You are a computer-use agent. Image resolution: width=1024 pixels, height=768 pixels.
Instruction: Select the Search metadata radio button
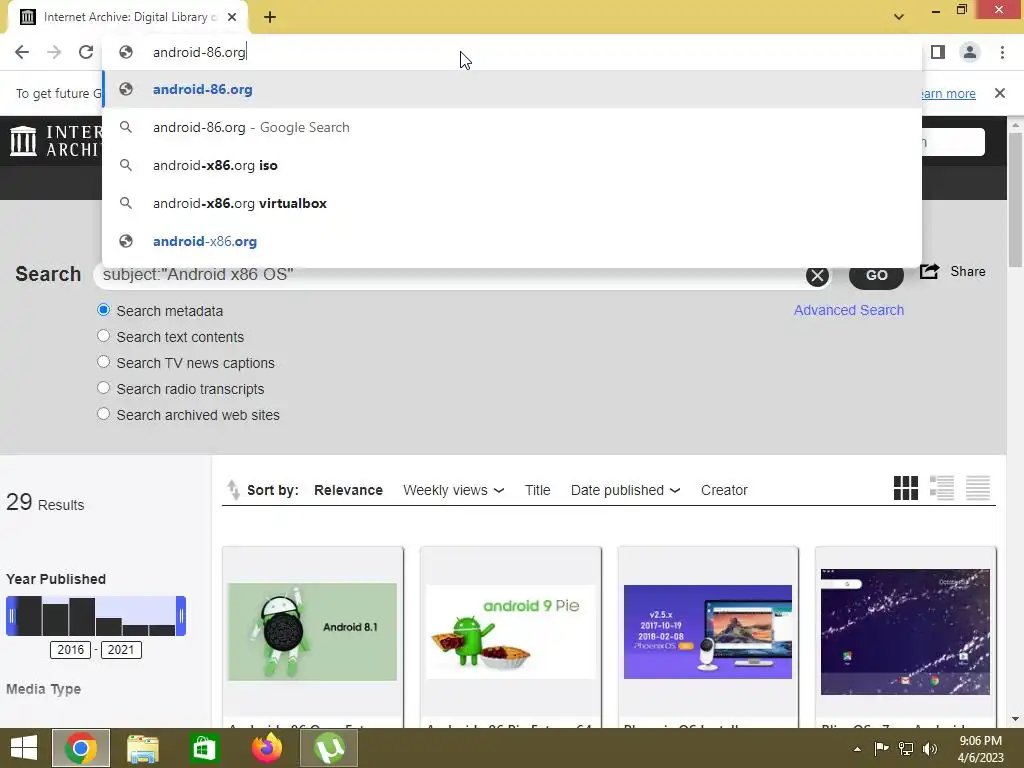click(x=103, y=310)
